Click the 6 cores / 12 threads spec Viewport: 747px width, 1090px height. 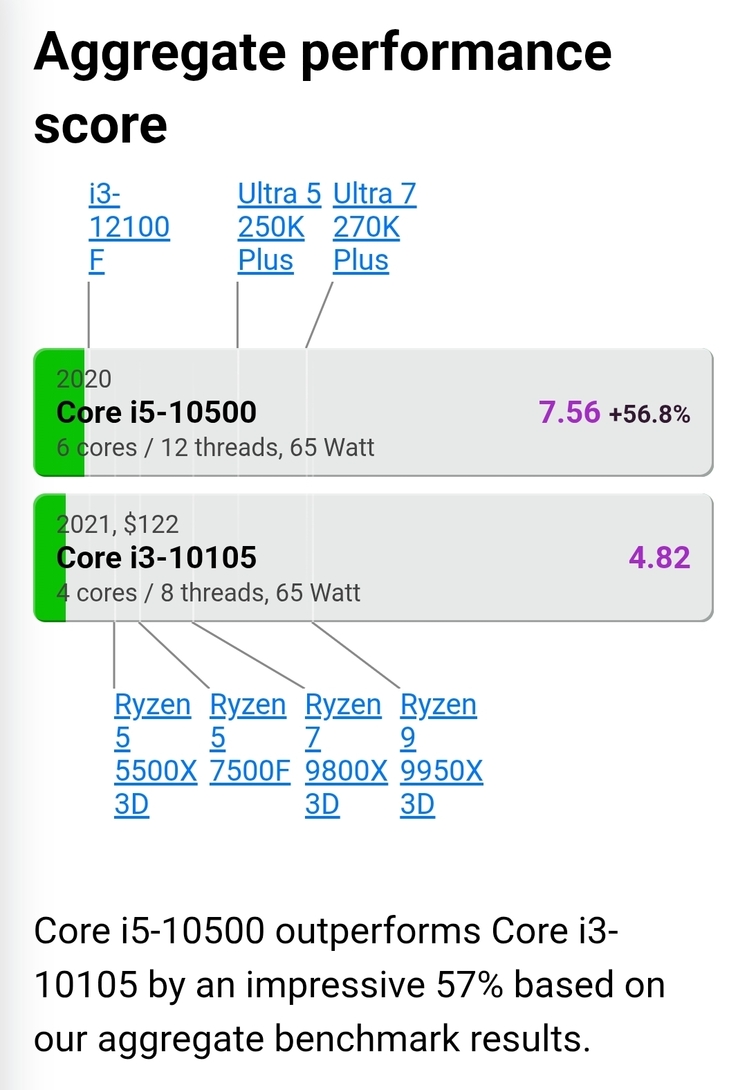pyautogui.click(x=215, y=447)
